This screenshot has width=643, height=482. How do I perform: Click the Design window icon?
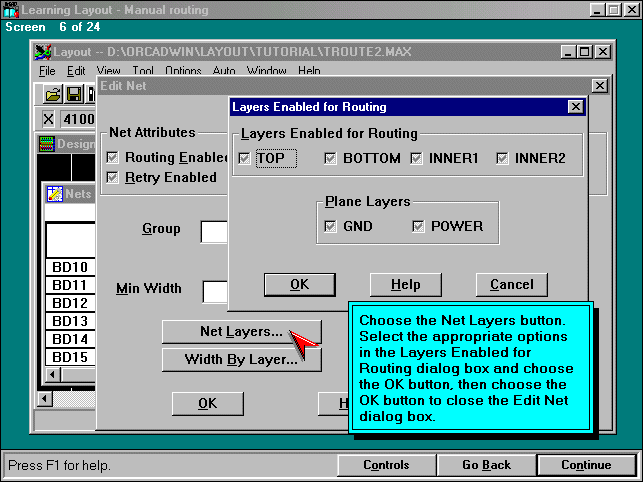click(46, 144)
